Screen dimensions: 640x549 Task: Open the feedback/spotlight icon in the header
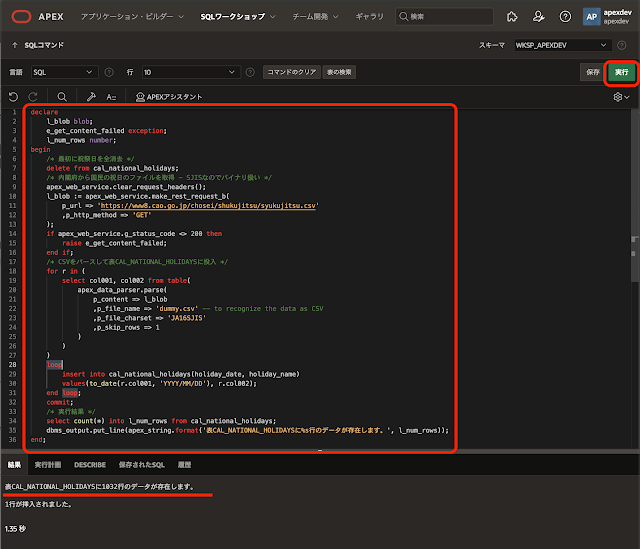pos(512,16)
